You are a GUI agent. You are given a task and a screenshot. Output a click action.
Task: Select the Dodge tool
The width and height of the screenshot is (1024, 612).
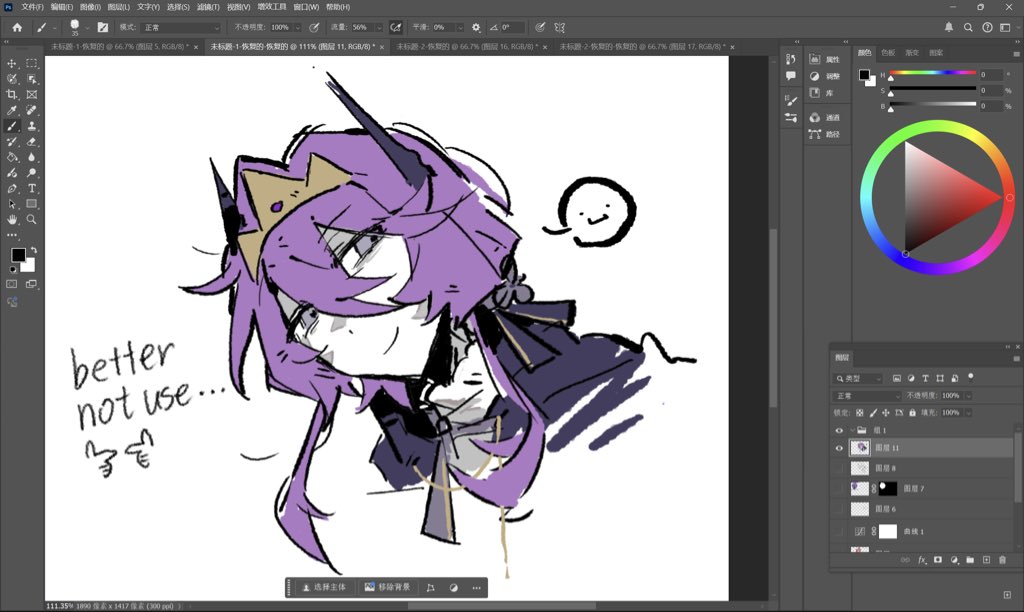click(x=31, y=173)
